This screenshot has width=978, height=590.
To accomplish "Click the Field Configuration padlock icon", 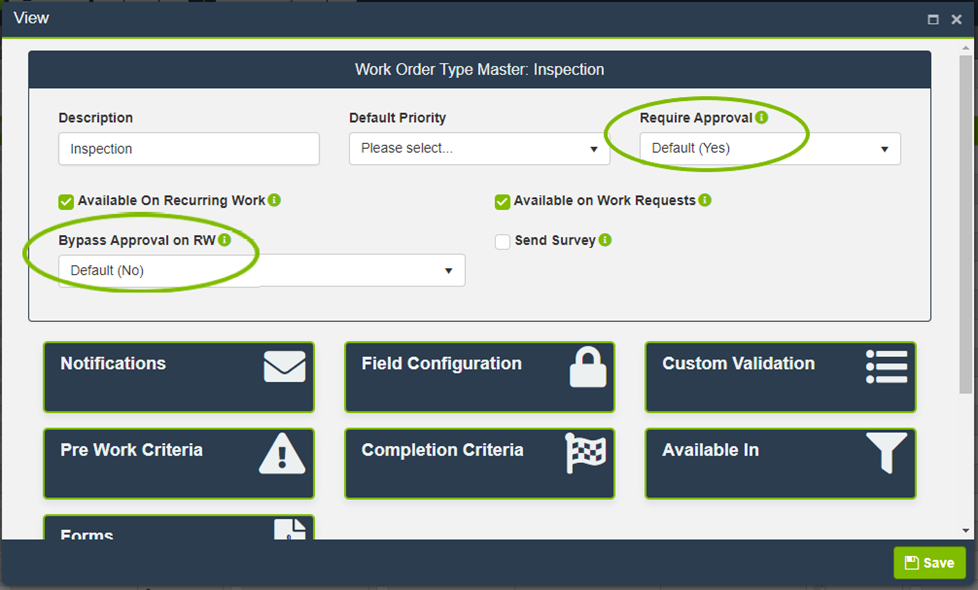I will pyautogui.click(x=587, y=367).
